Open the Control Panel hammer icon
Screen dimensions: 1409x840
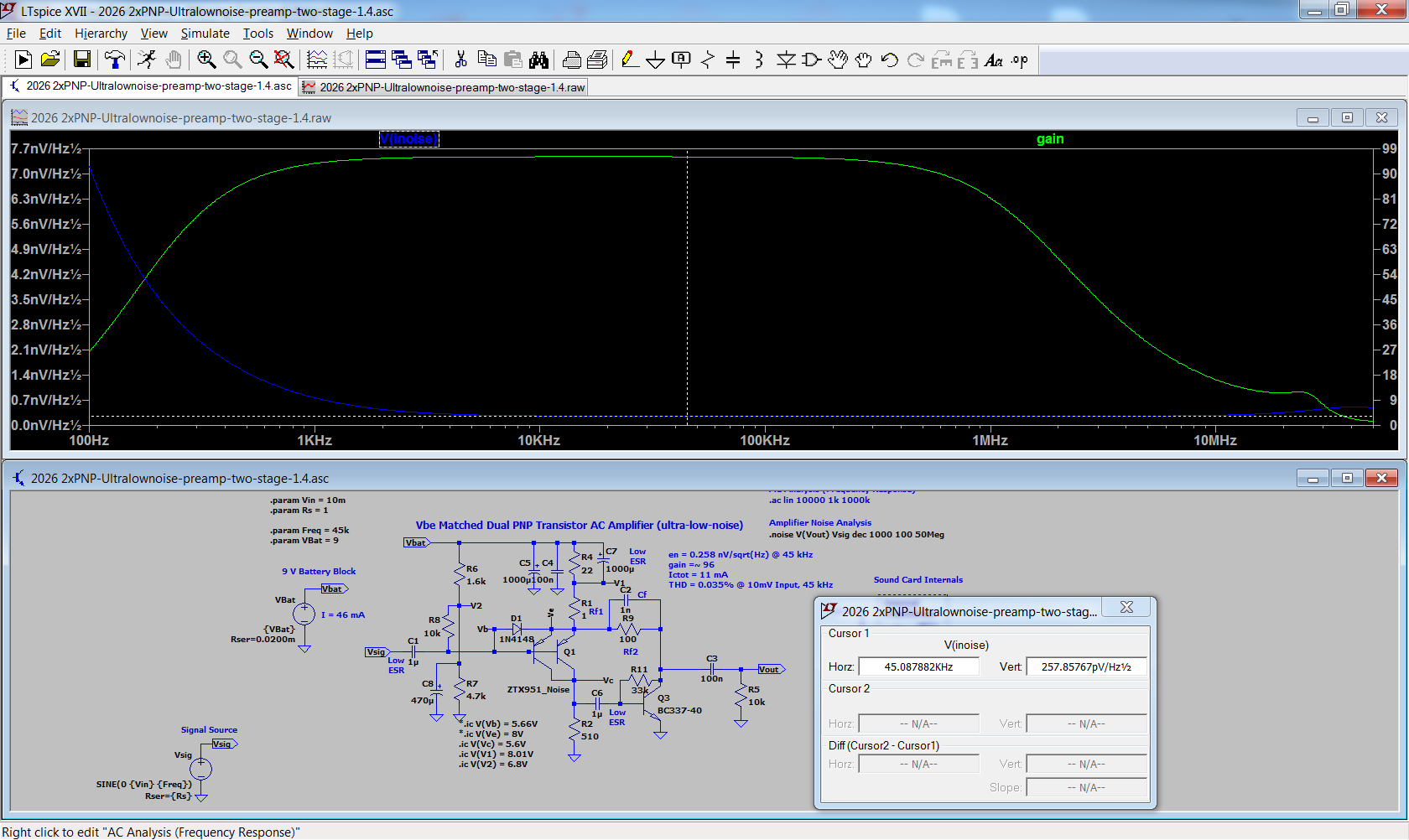click(114, 60)
